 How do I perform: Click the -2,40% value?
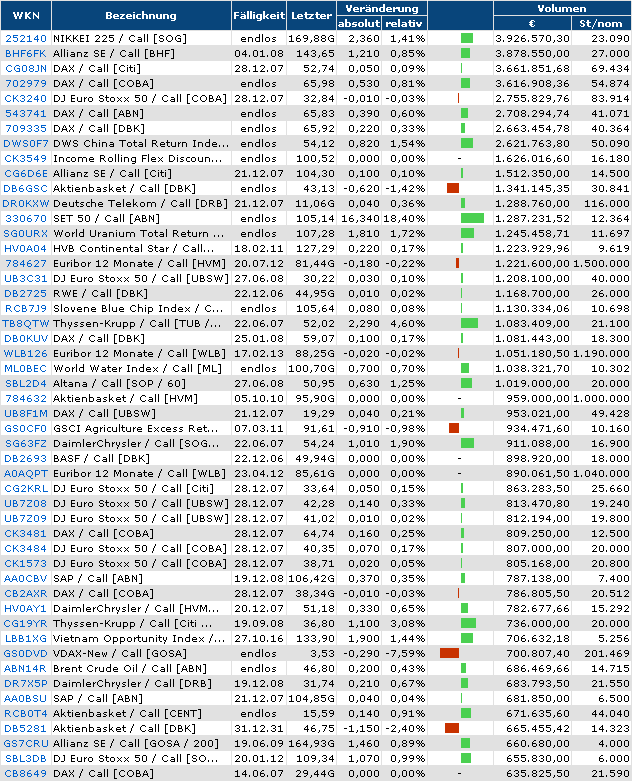[x=405, y=728]
